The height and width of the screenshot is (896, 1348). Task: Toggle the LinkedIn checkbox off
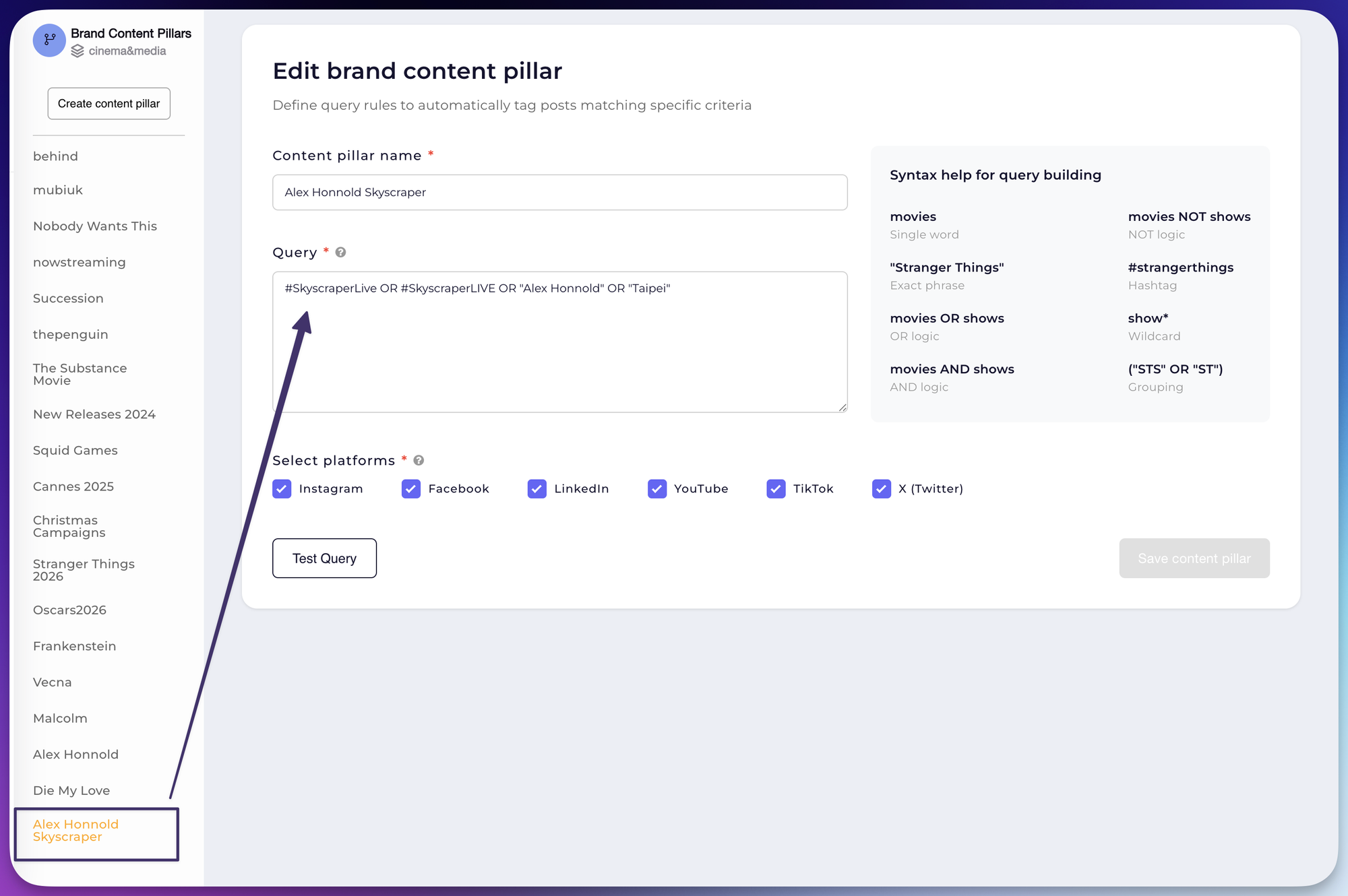coord(537,488)
